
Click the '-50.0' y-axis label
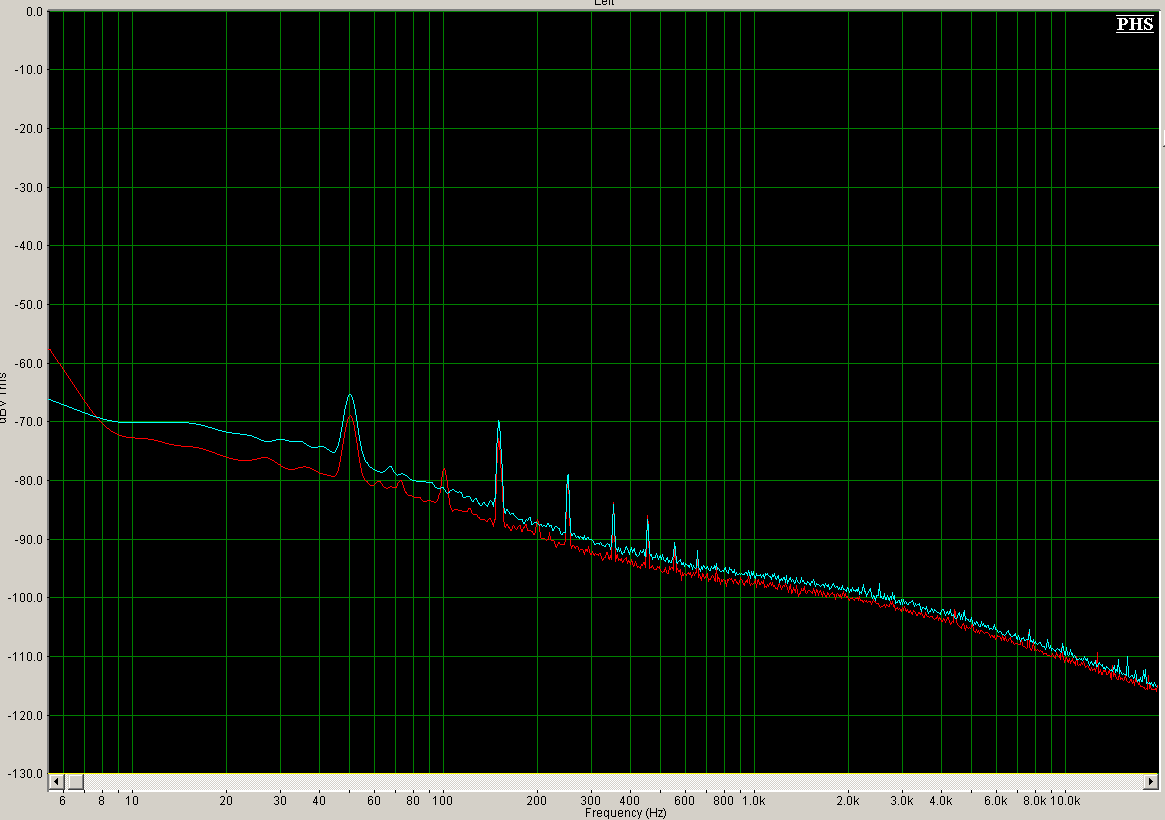tap(29, 305)
